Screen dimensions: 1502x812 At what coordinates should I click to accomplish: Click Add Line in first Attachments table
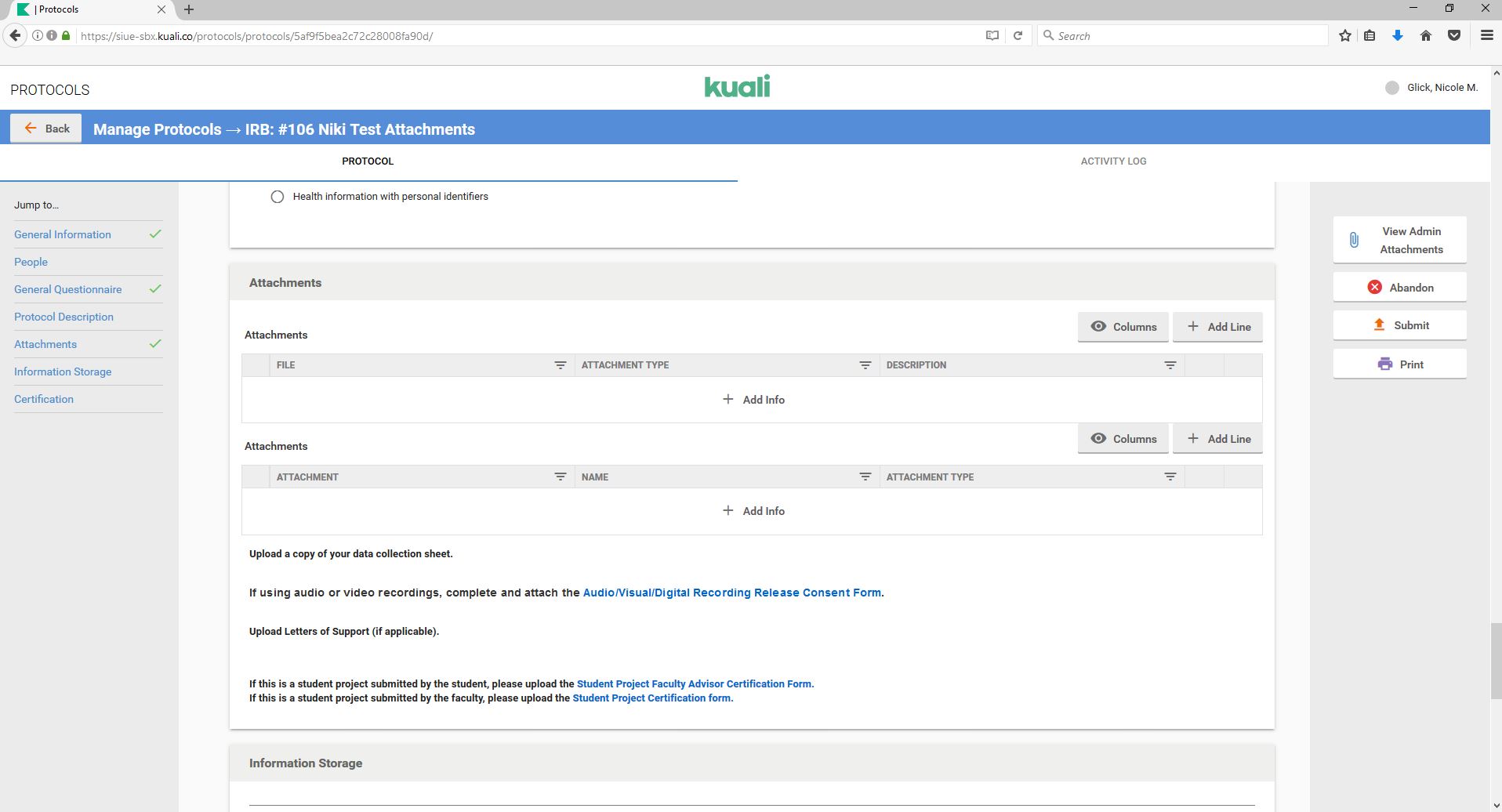[1217, 327]
